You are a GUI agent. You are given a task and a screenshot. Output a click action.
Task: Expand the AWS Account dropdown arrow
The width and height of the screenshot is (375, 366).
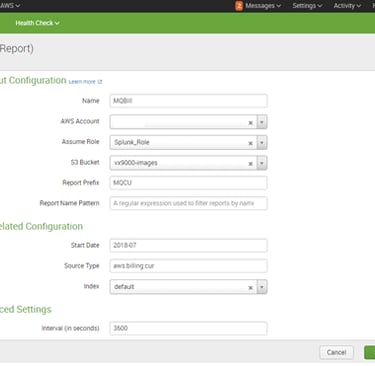pos(262,122)
